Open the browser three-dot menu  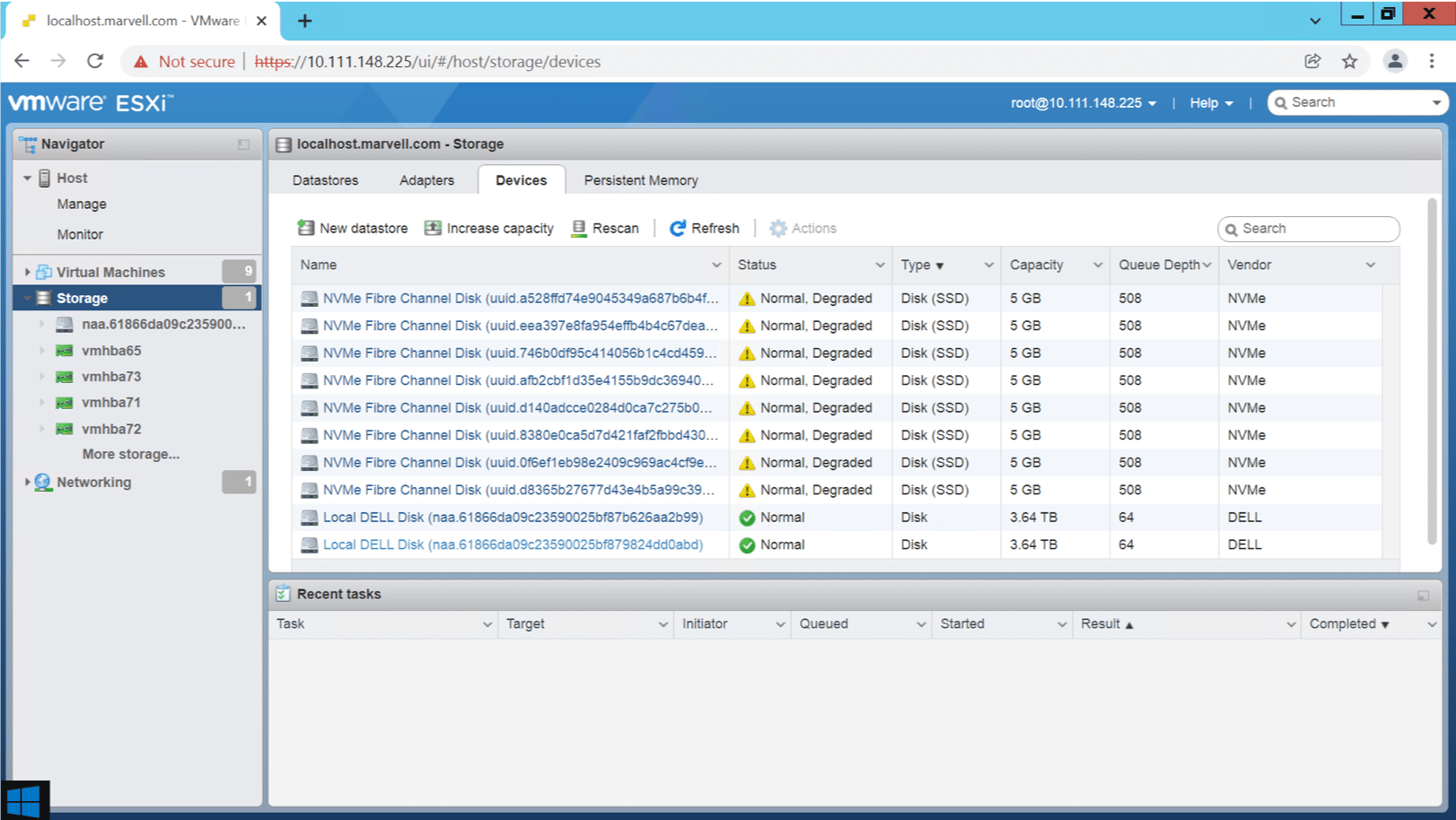pos(1432,61)
